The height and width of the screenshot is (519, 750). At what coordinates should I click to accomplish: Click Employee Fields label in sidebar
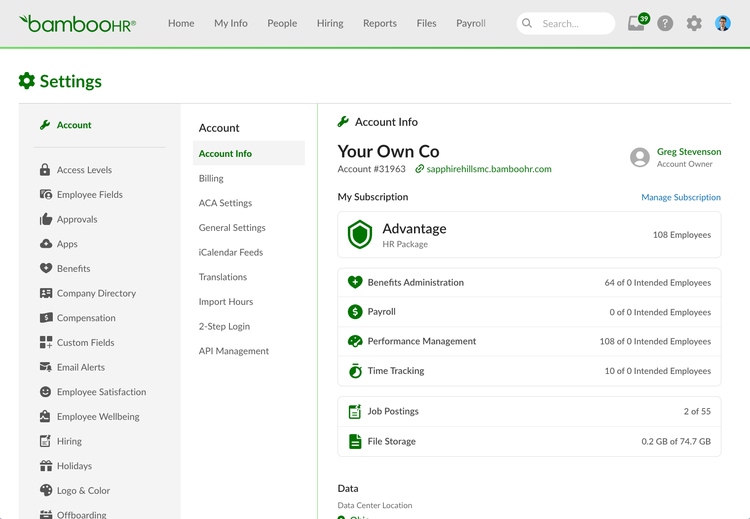click(x=89, y=195)
